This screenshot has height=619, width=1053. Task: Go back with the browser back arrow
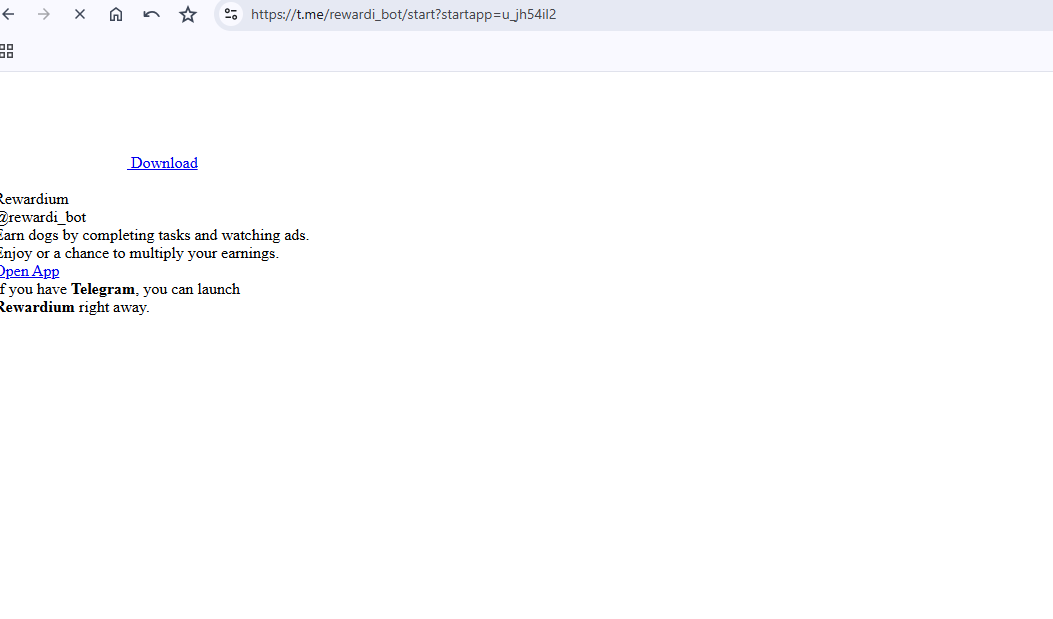(8, 14)
